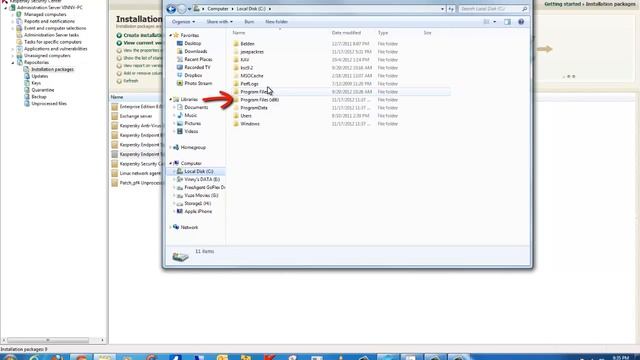Select Administration Server tasks in the Kaspersky tree
The image size is (640, 360).
51,35
